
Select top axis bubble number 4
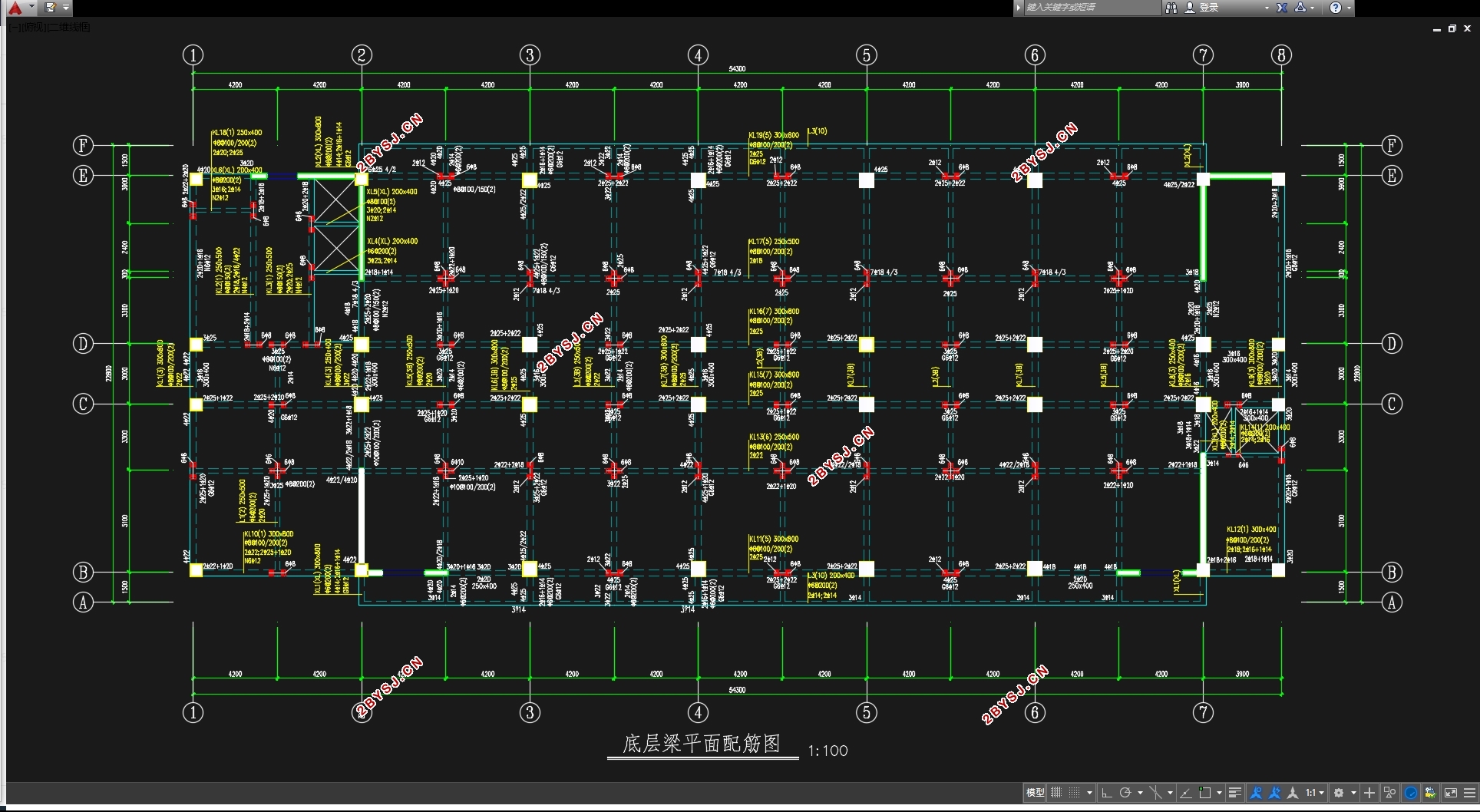click(x=698, y=55)
